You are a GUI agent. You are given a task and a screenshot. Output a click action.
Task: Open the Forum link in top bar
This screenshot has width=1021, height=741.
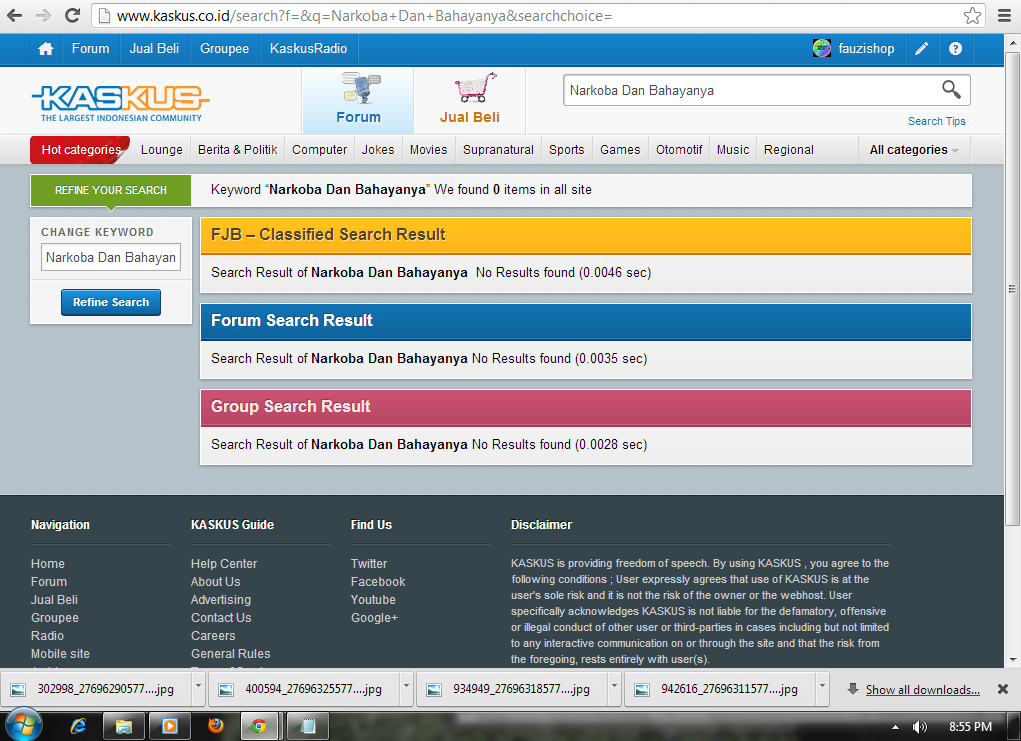click(91, 49)
